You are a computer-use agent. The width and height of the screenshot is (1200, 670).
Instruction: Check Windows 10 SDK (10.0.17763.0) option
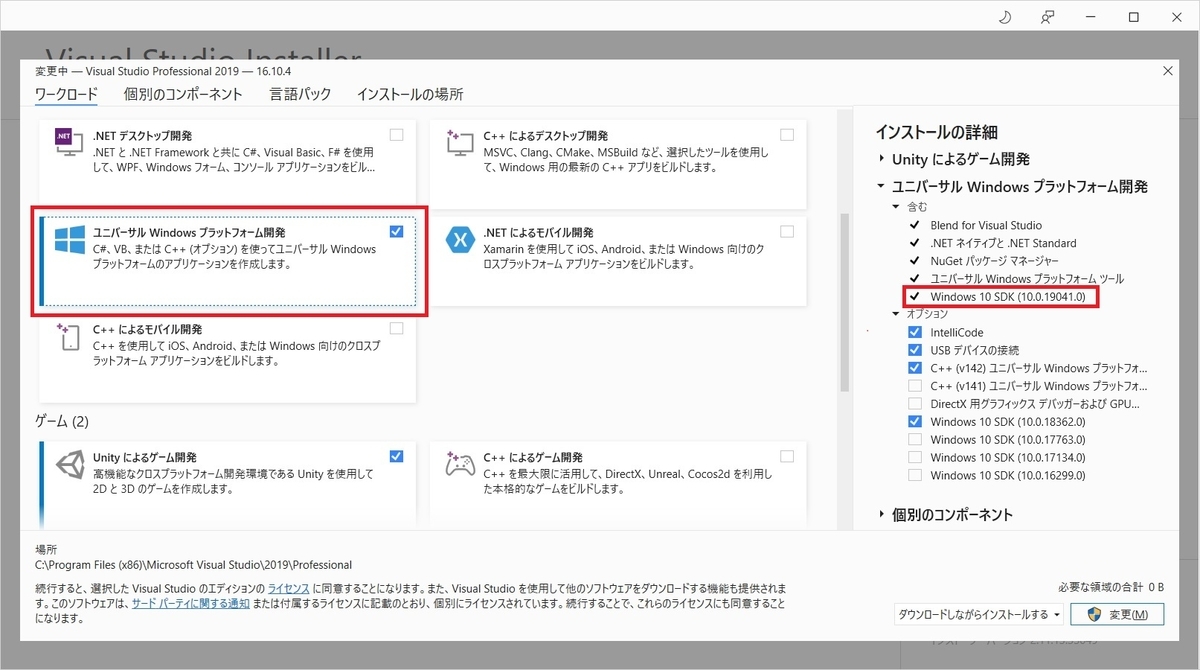point(915,440)
